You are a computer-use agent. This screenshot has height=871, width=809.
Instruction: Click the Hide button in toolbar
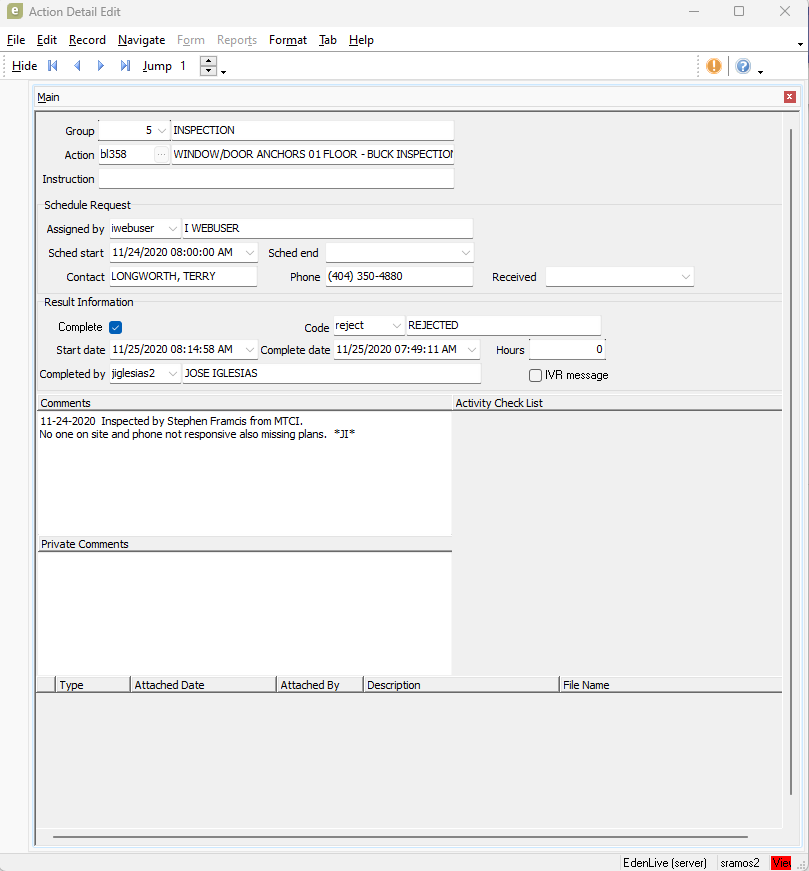(25, 66)
